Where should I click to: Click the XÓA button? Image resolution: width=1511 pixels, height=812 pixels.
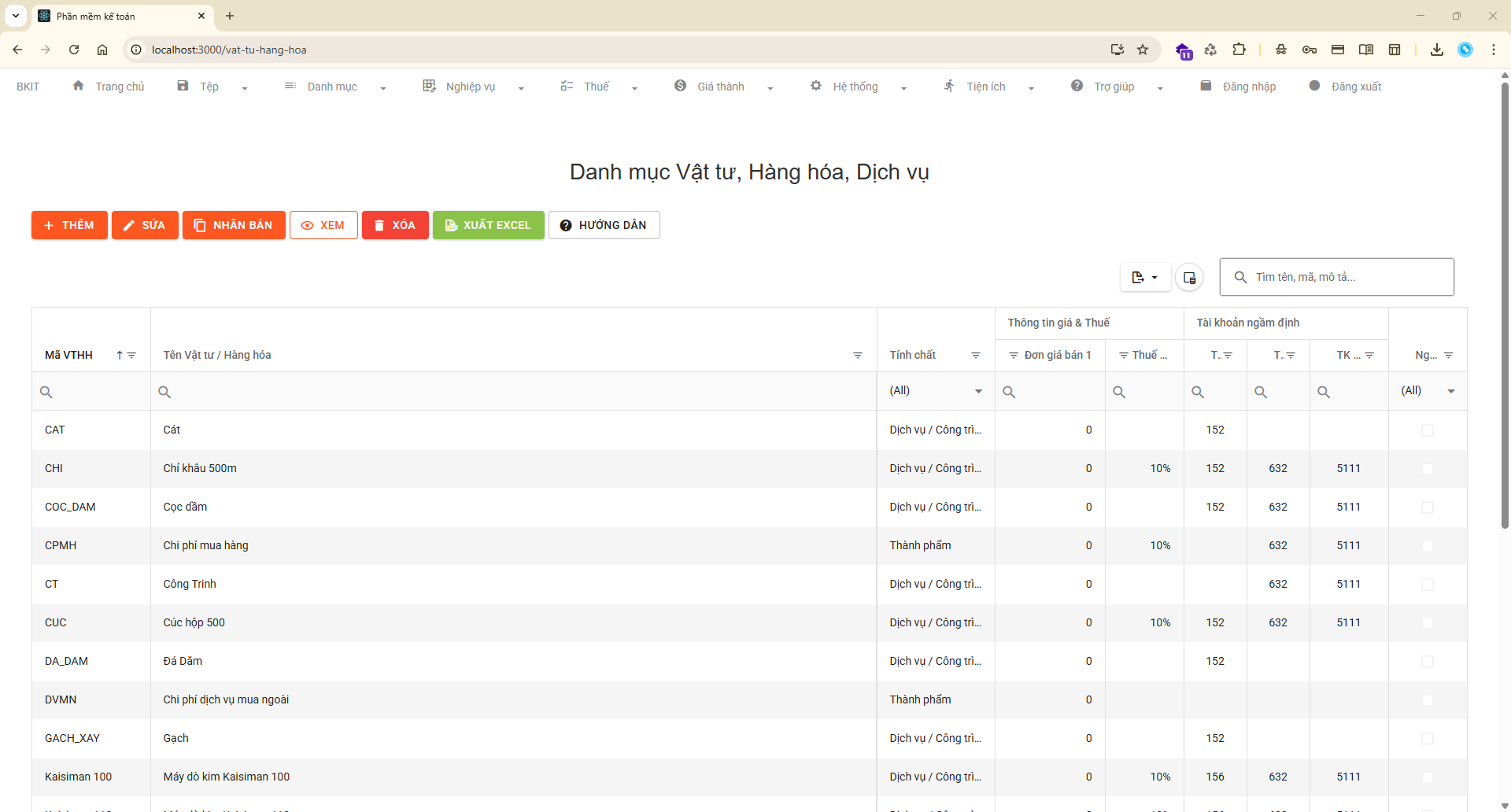(x=395, y=225)
